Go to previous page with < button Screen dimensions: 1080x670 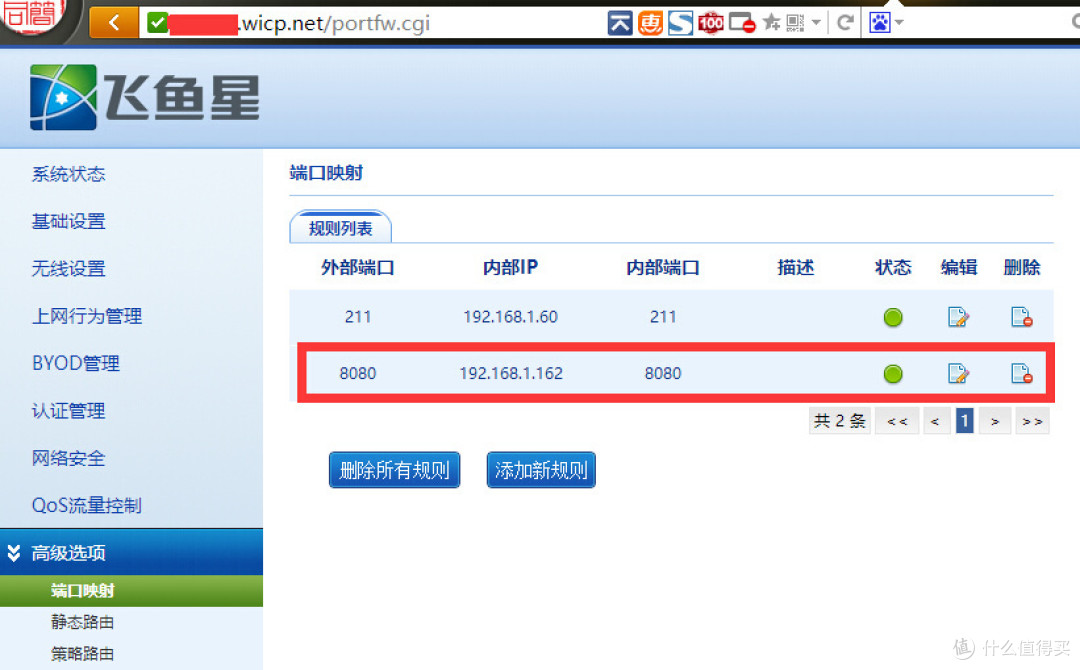[x=935, y=421]
